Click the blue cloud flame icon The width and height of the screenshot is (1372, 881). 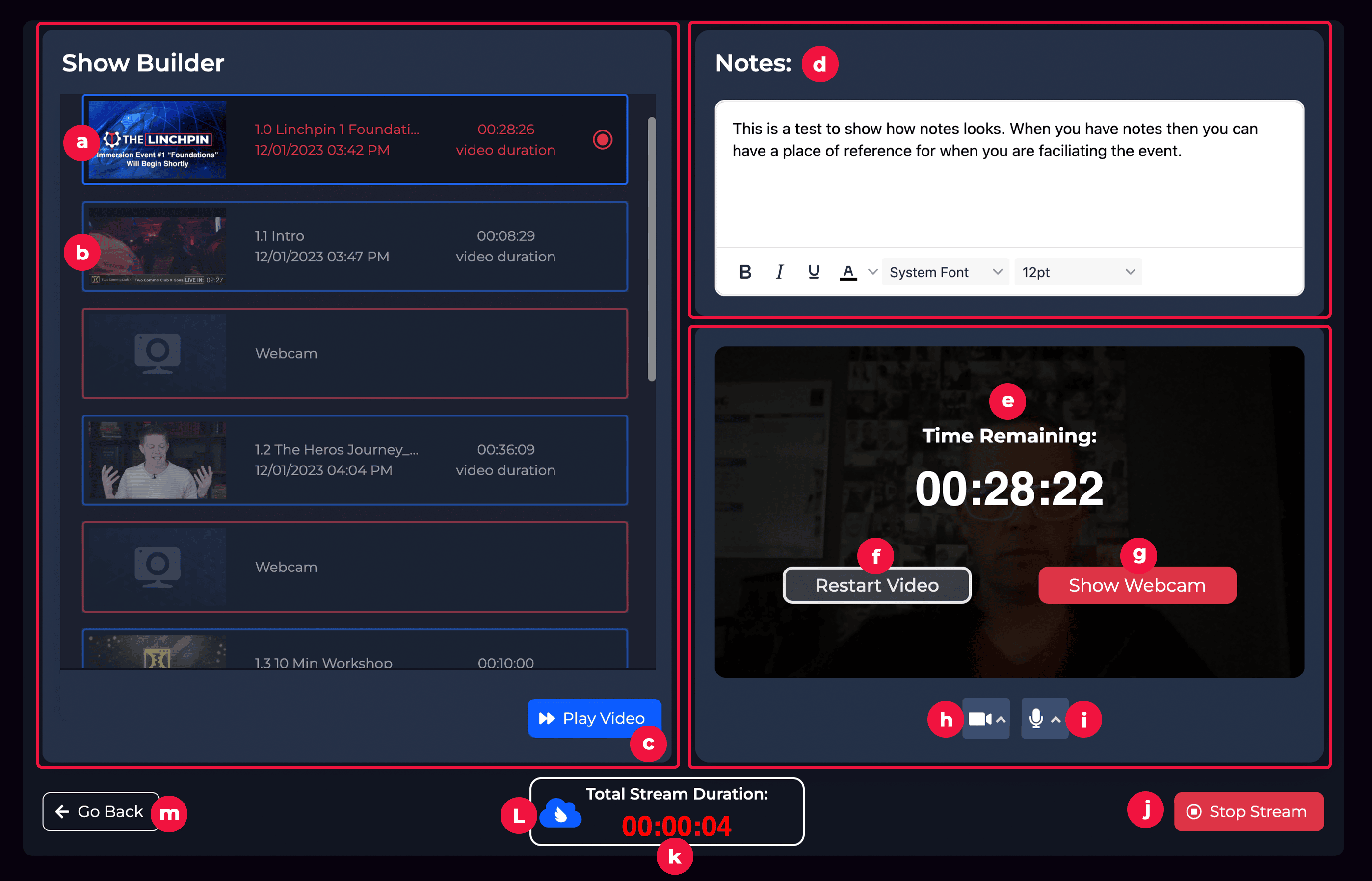pos(560,814)
